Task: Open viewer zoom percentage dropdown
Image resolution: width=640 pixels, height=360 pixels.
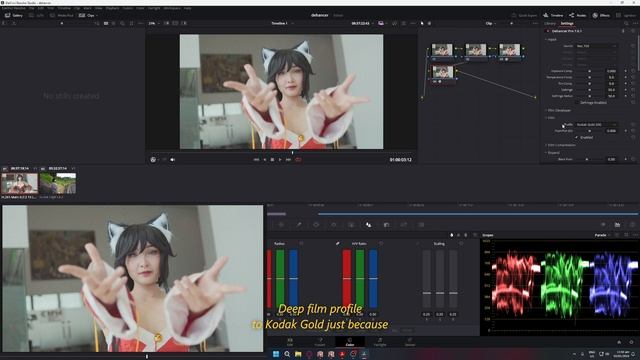Action: (153, 23)
